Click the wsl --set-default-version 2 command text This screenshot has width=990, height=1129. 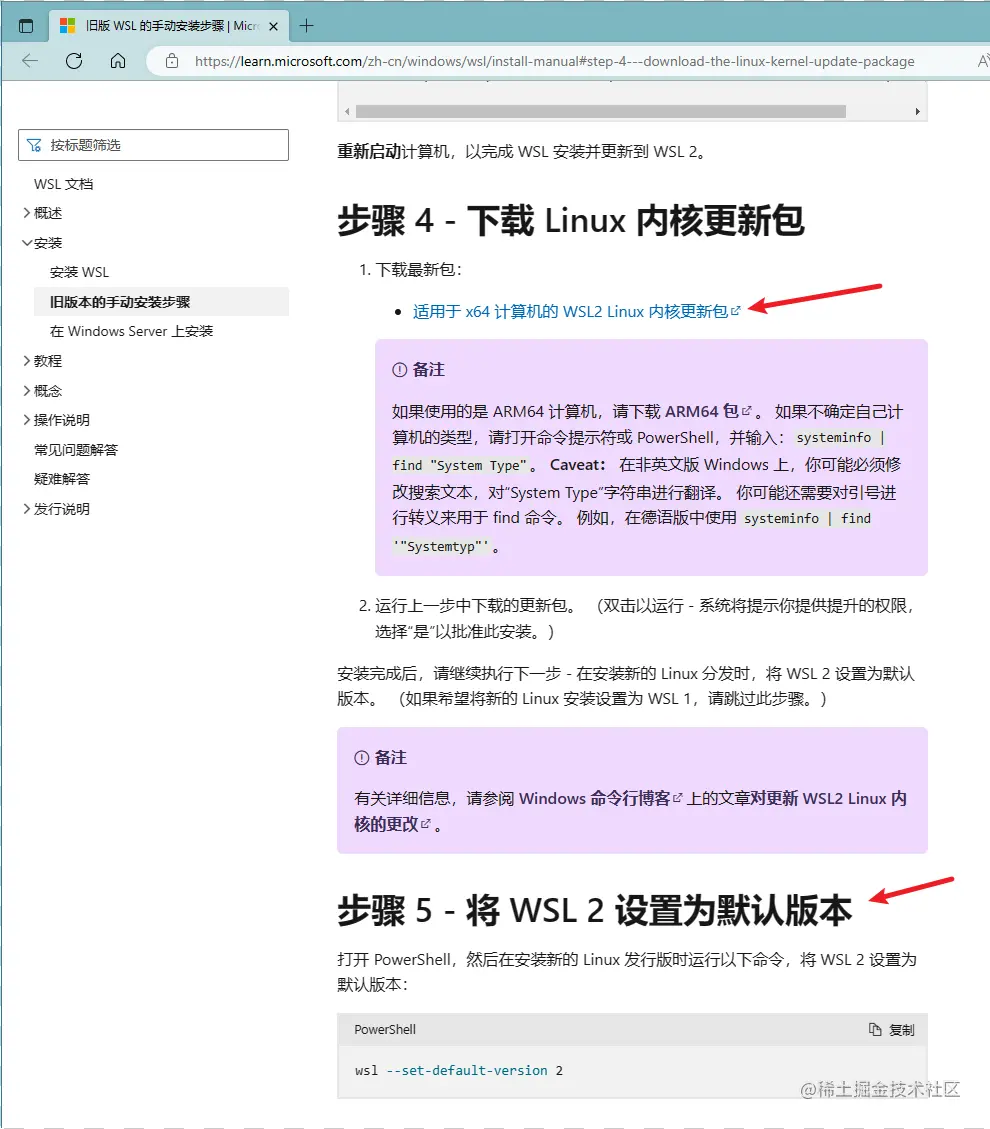459,1071
